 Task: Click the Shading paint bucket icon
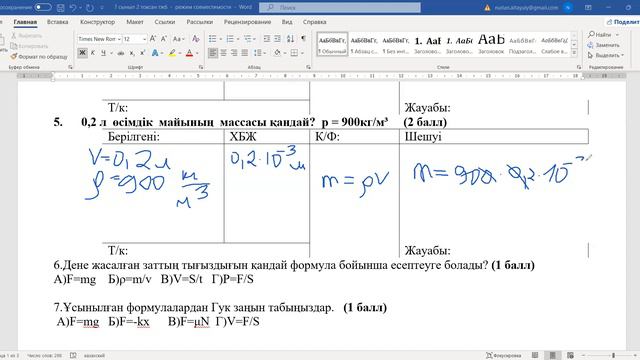pyautogui.click(x=278, y=53)
